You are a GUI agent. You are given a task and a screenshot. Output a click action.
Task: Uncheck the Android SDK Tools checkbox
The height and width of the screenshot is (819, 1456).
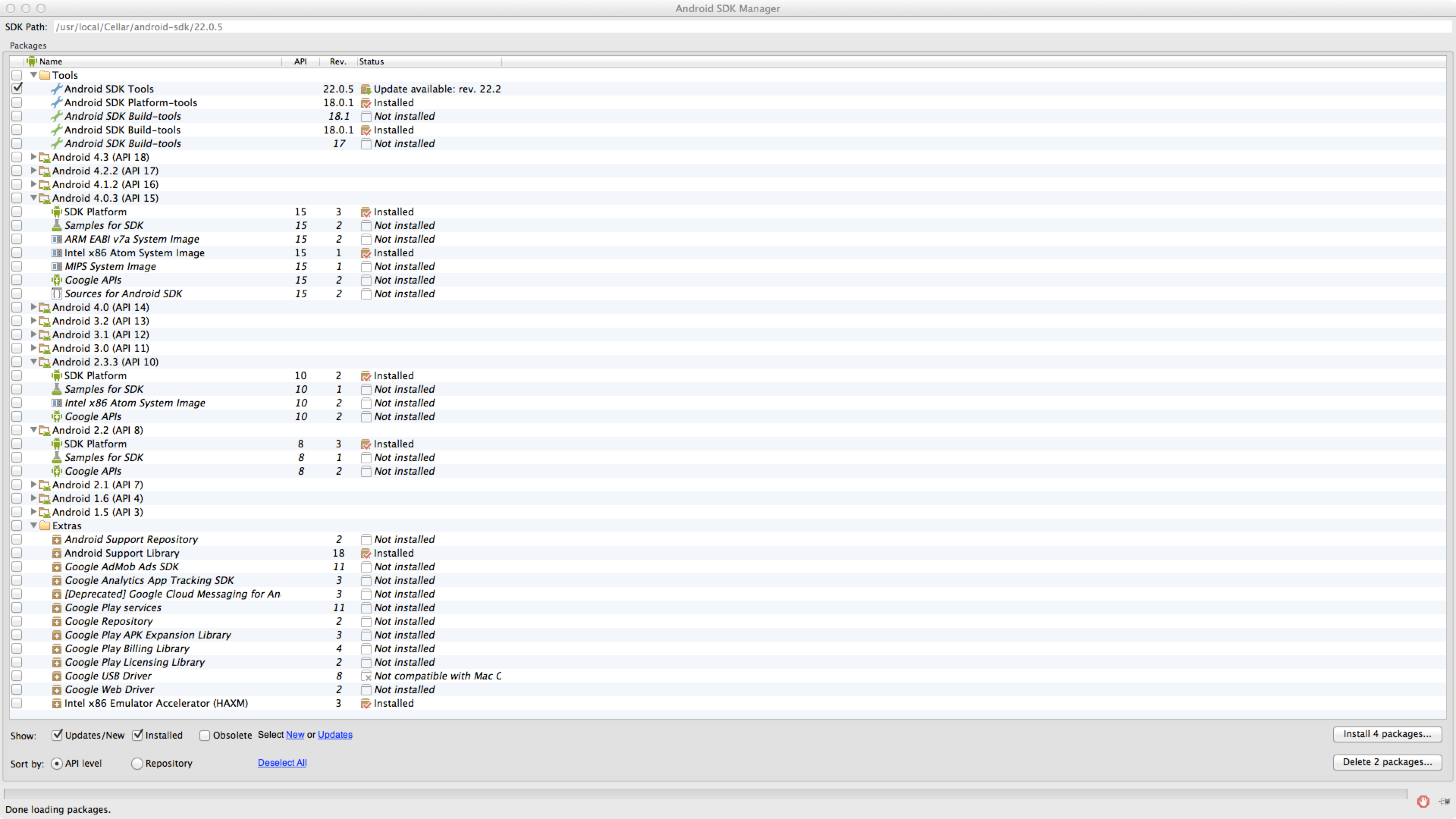(17, 88)
